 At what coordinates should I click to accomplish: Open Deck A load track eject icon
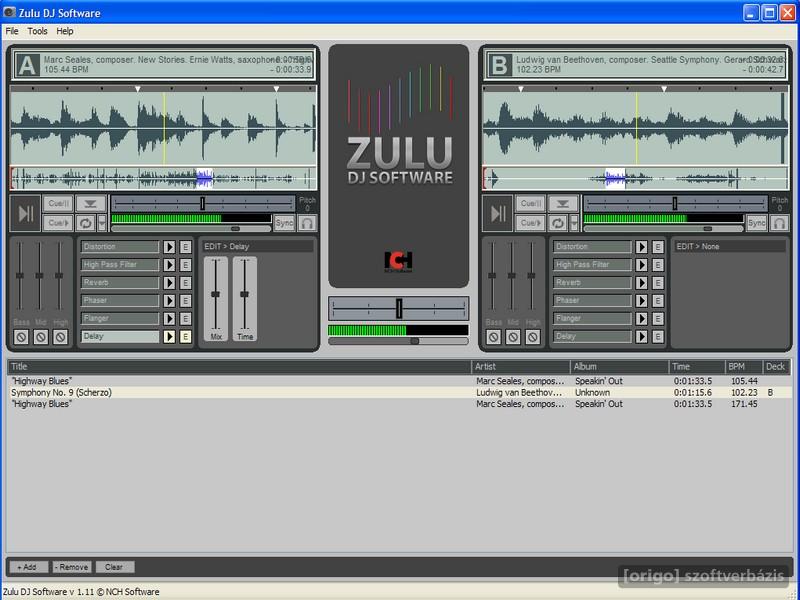pyautogui.click(x=90, y=204)
